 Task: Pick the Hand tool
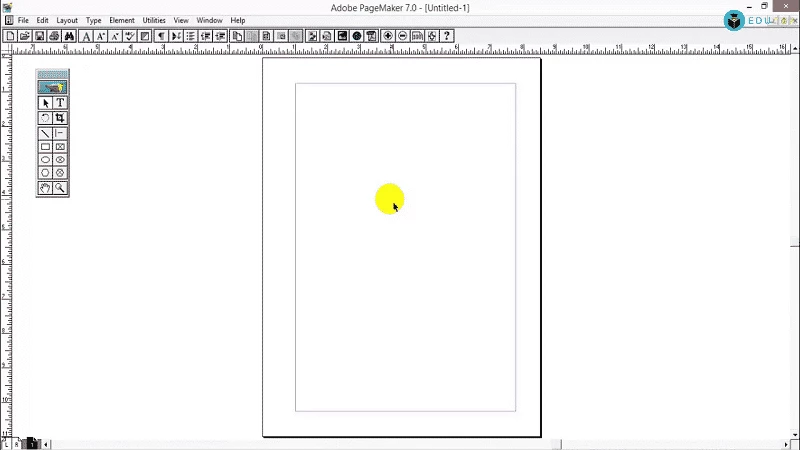pos(45,188)
